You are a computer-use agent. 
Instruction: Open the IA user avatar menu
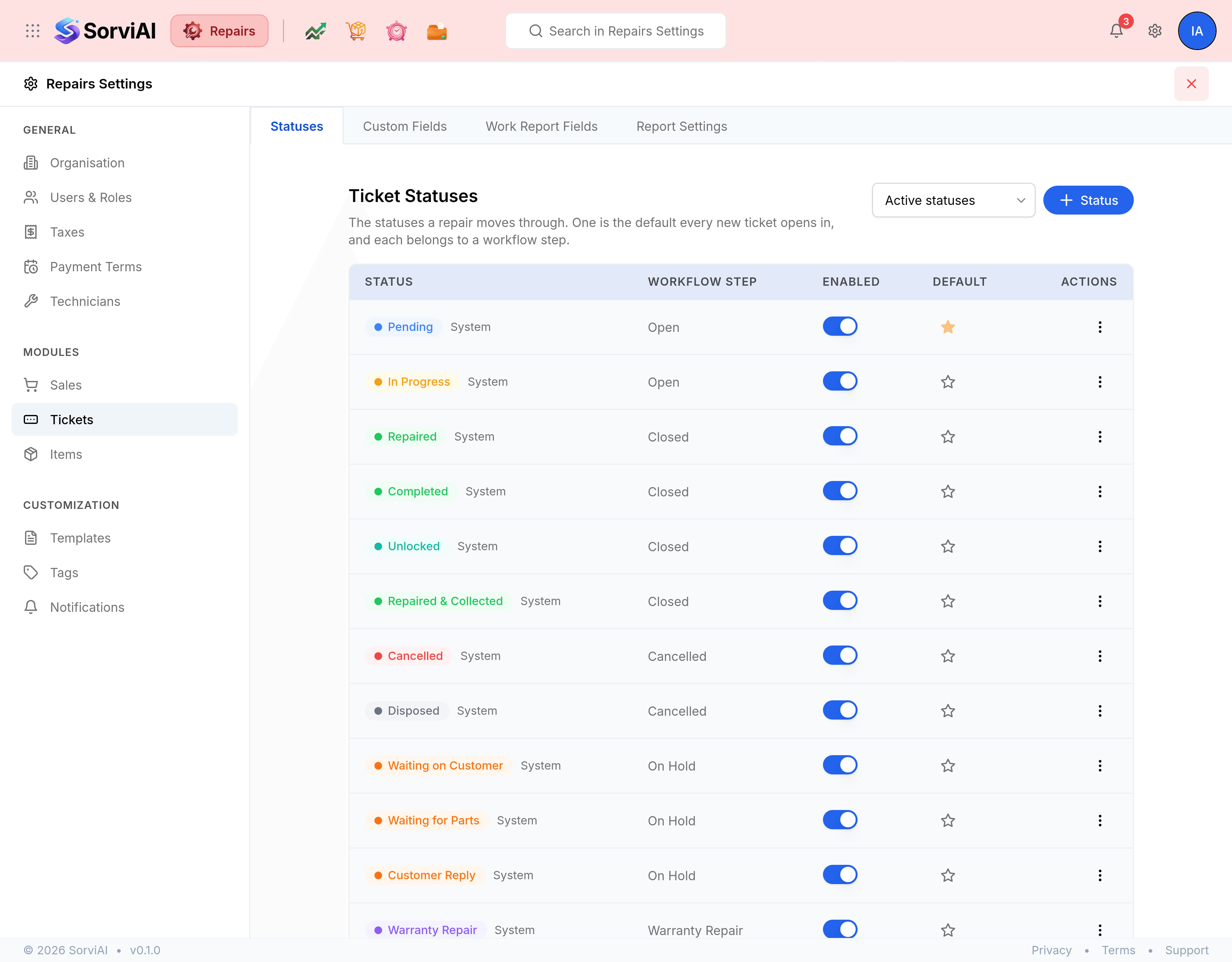pos(1196,31)
